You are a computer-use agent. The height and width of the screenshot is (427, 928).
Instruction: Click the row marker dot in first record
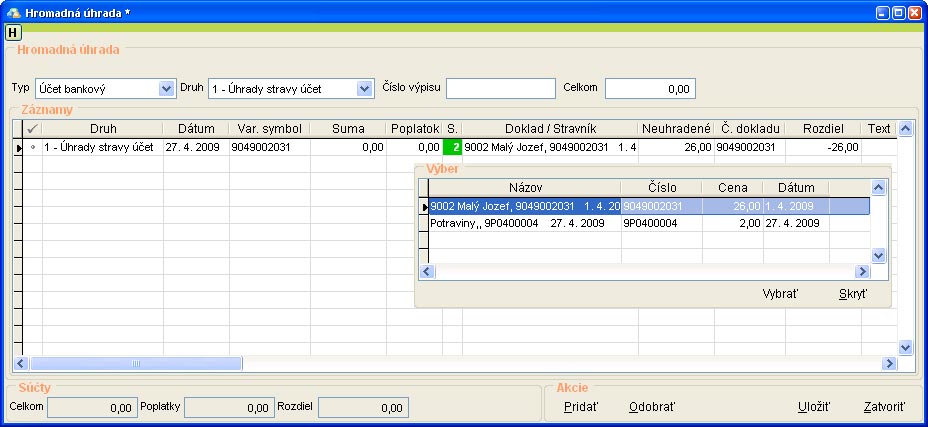pyautogui.click(x=33, y=147)
